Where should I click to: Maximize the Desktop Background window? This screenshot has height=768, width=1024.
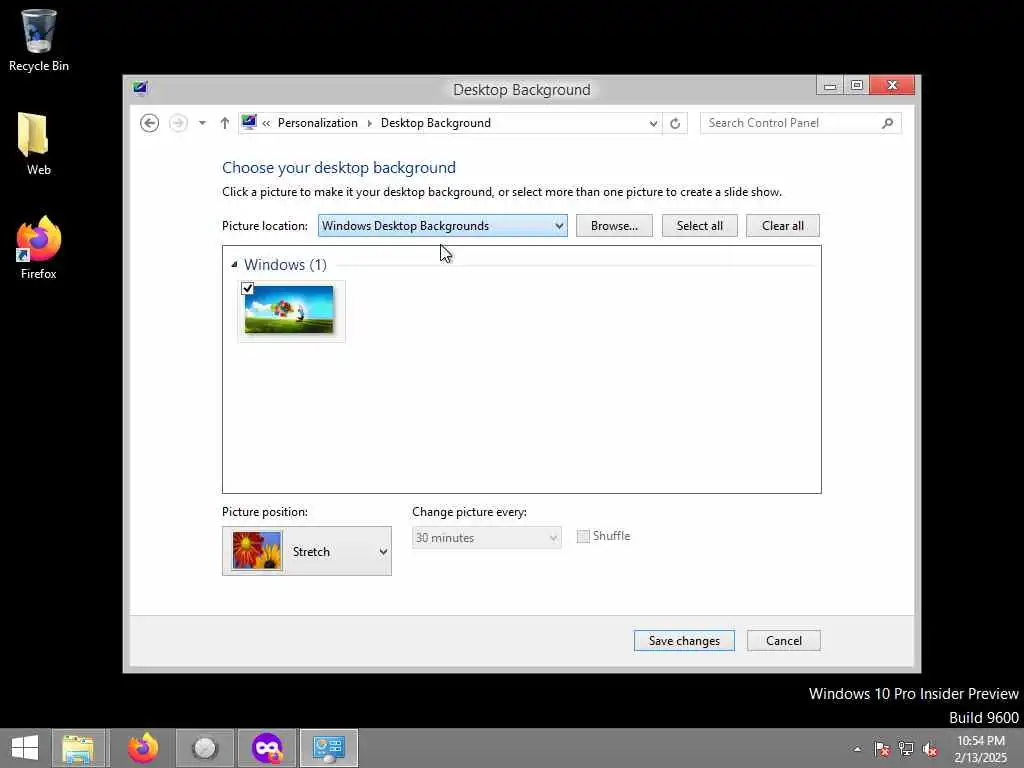coord(857,85)
